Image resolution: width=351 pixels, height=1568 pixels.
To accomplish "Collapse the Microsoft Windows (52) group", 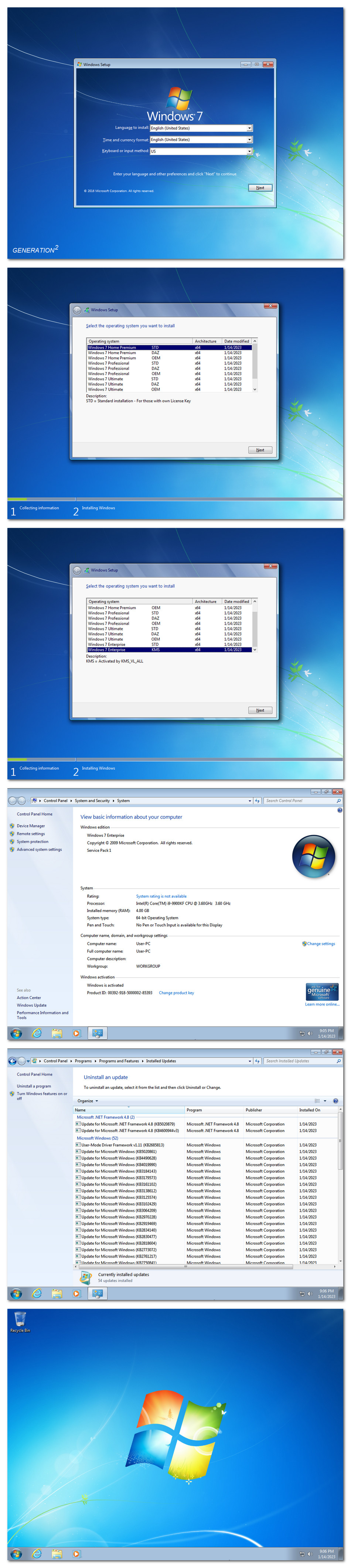I will click(x=98, y=1138).
